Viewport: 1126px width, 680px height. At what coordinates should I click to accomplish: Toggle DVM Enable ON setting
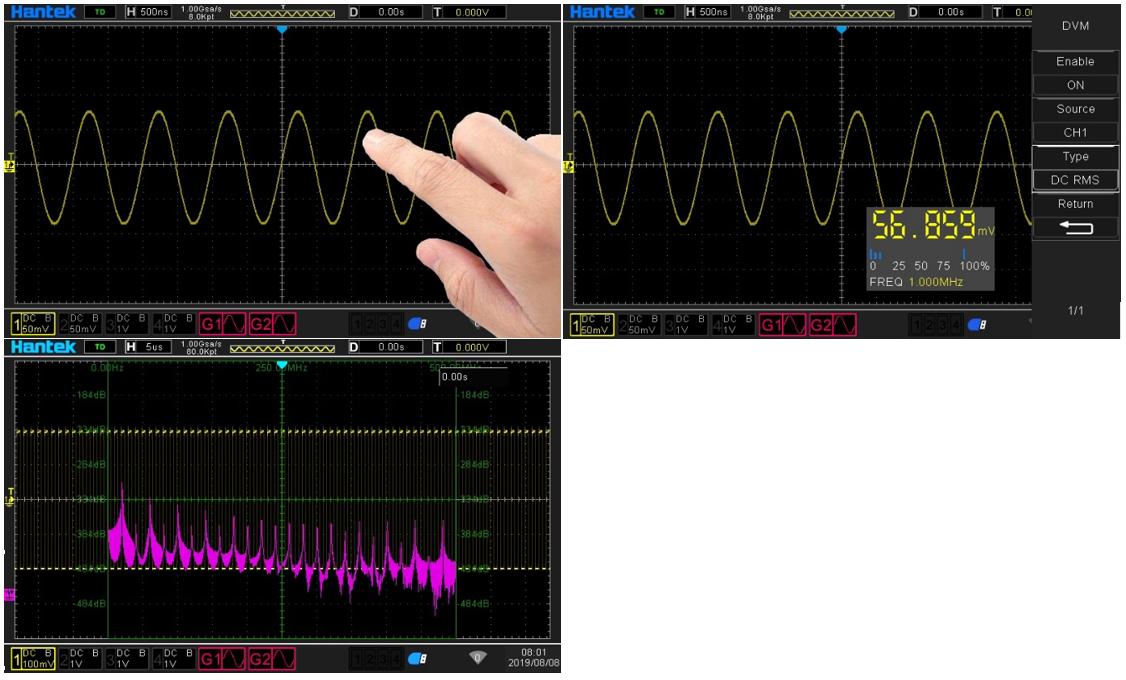click(1075, 85)
